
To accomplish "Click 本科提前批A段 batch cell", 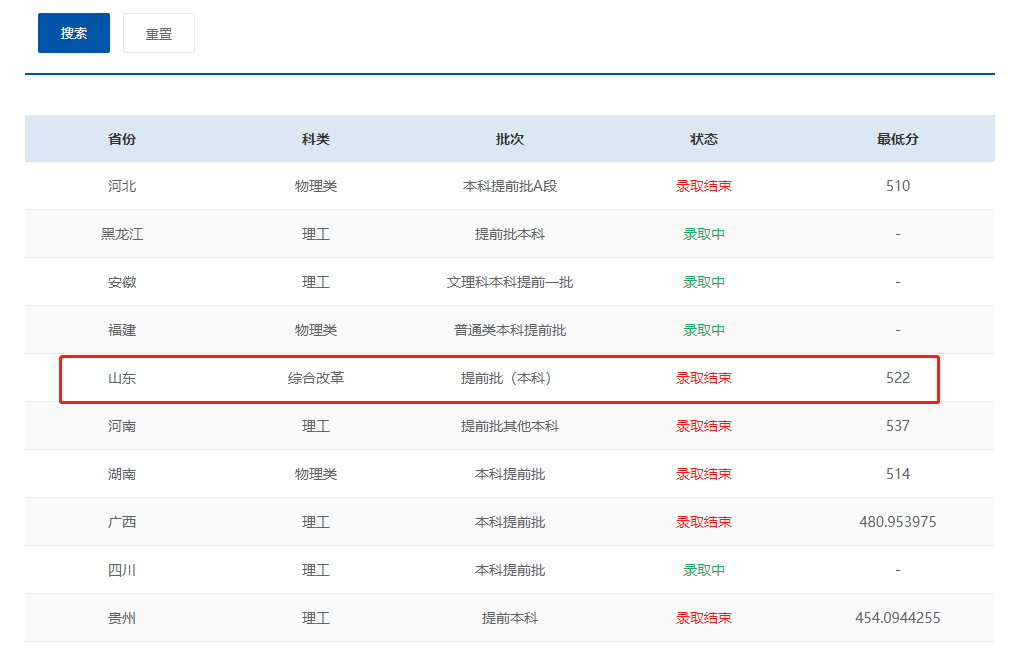I will [x=510, y=186].
